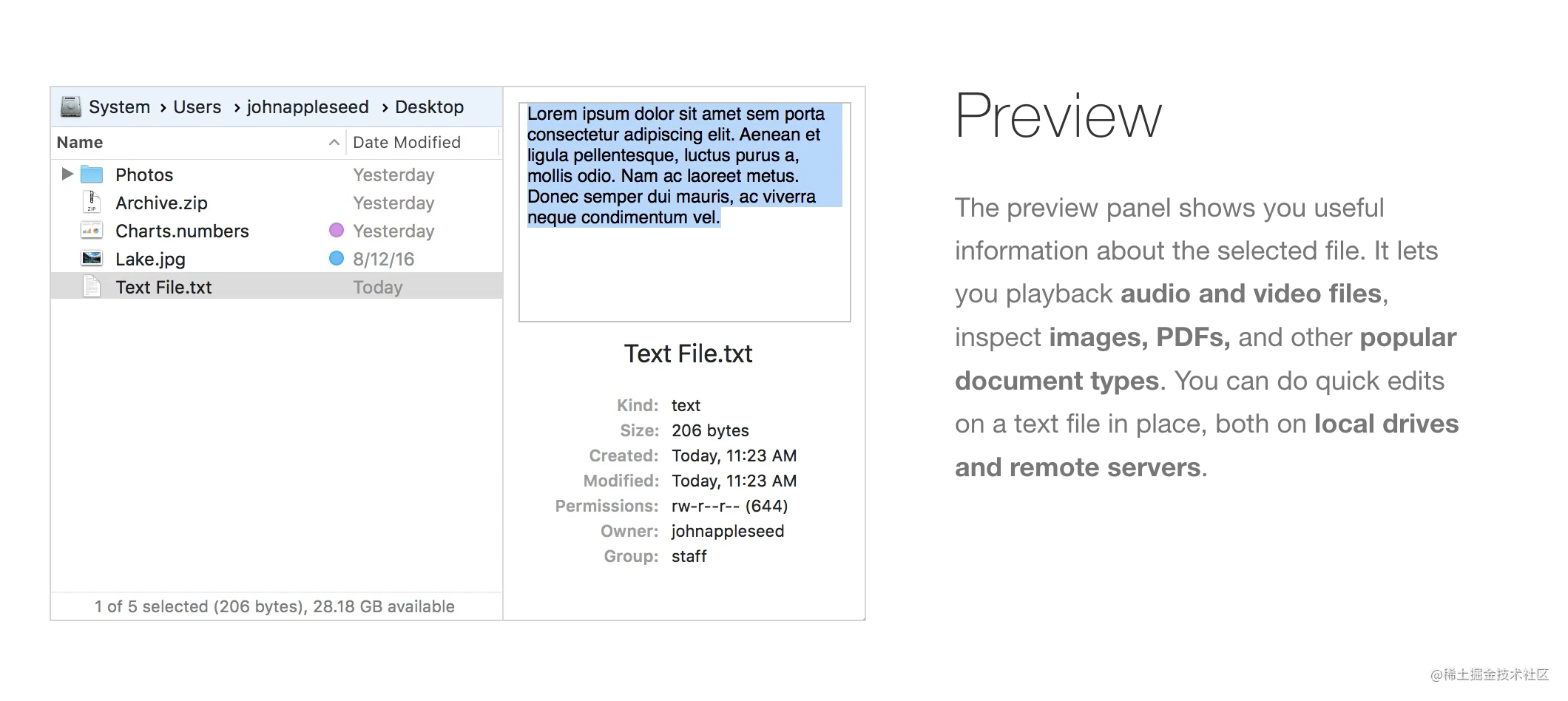Select the Text File.txt row name
The width and height of the screenshot is (1568, 701).
pos(163,287)
